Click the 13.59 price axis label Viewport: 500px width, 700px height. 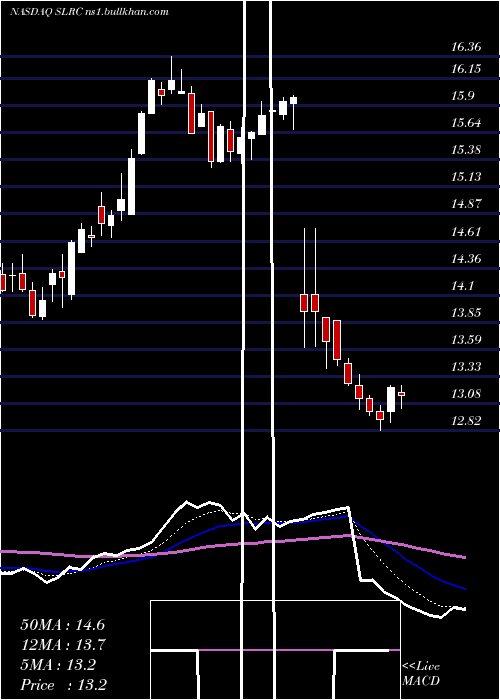(466, 340)
